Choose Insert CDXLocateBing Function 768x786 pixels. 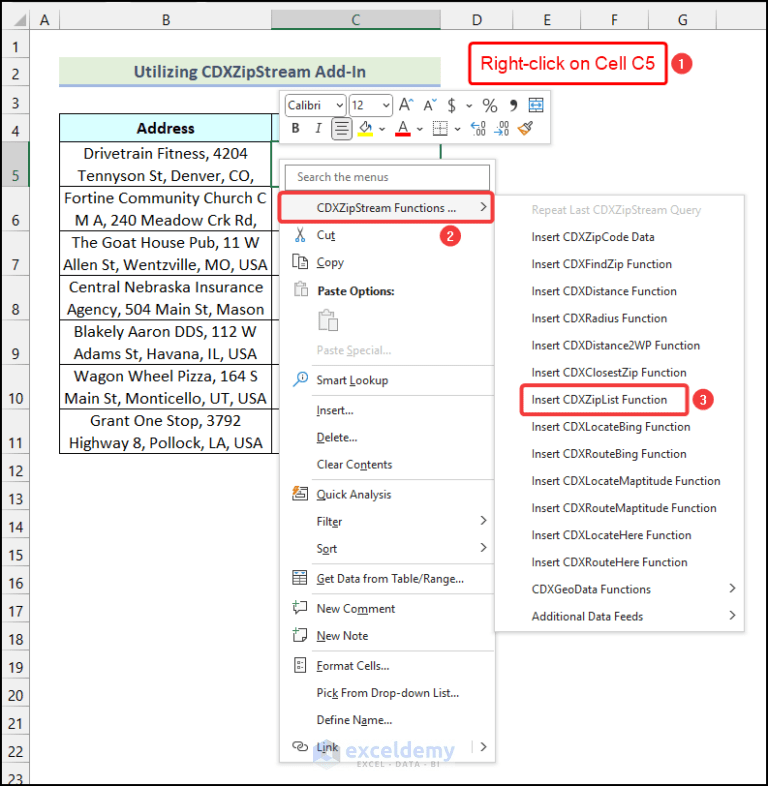[611, 427]
